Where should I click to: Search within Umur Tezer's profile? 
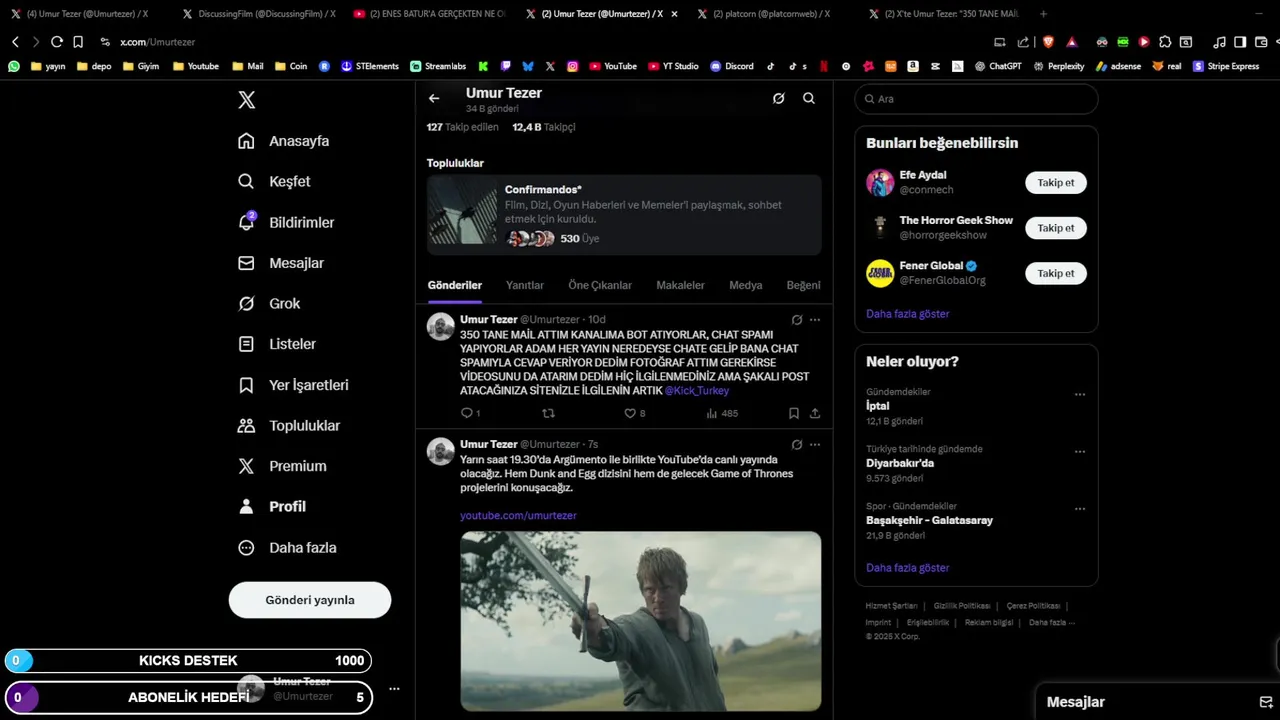[809, 98]
